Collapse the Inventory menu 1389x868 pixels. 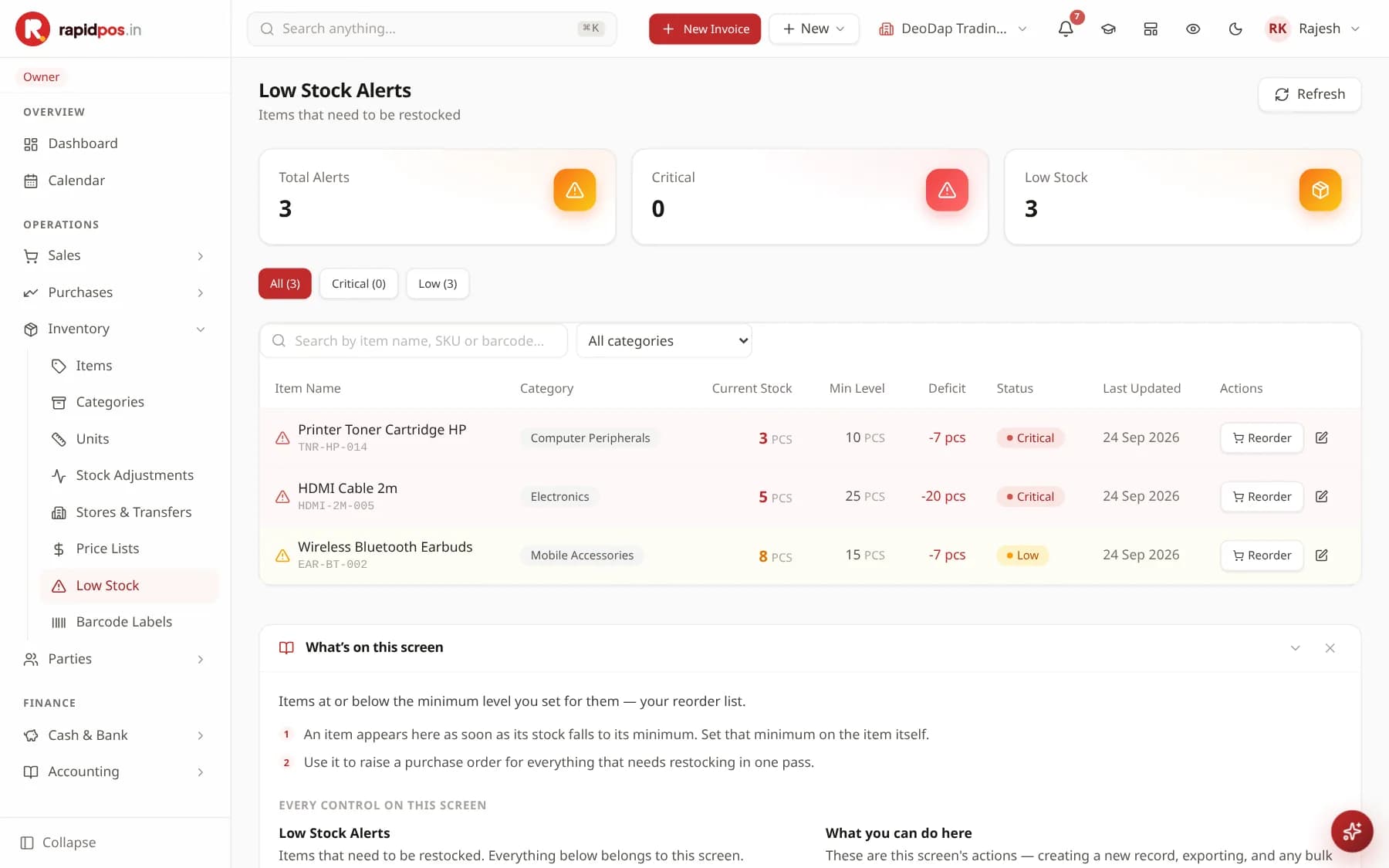pos(115,329)
